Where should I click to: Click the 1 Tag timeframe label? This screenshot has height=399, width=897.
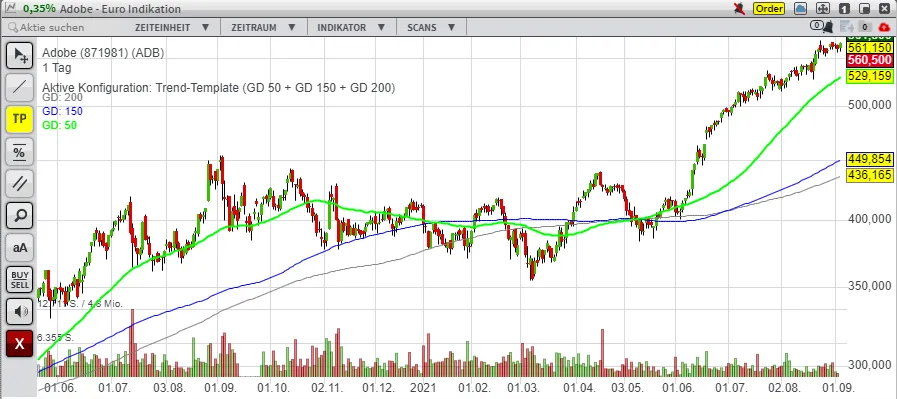pos(57,68)
